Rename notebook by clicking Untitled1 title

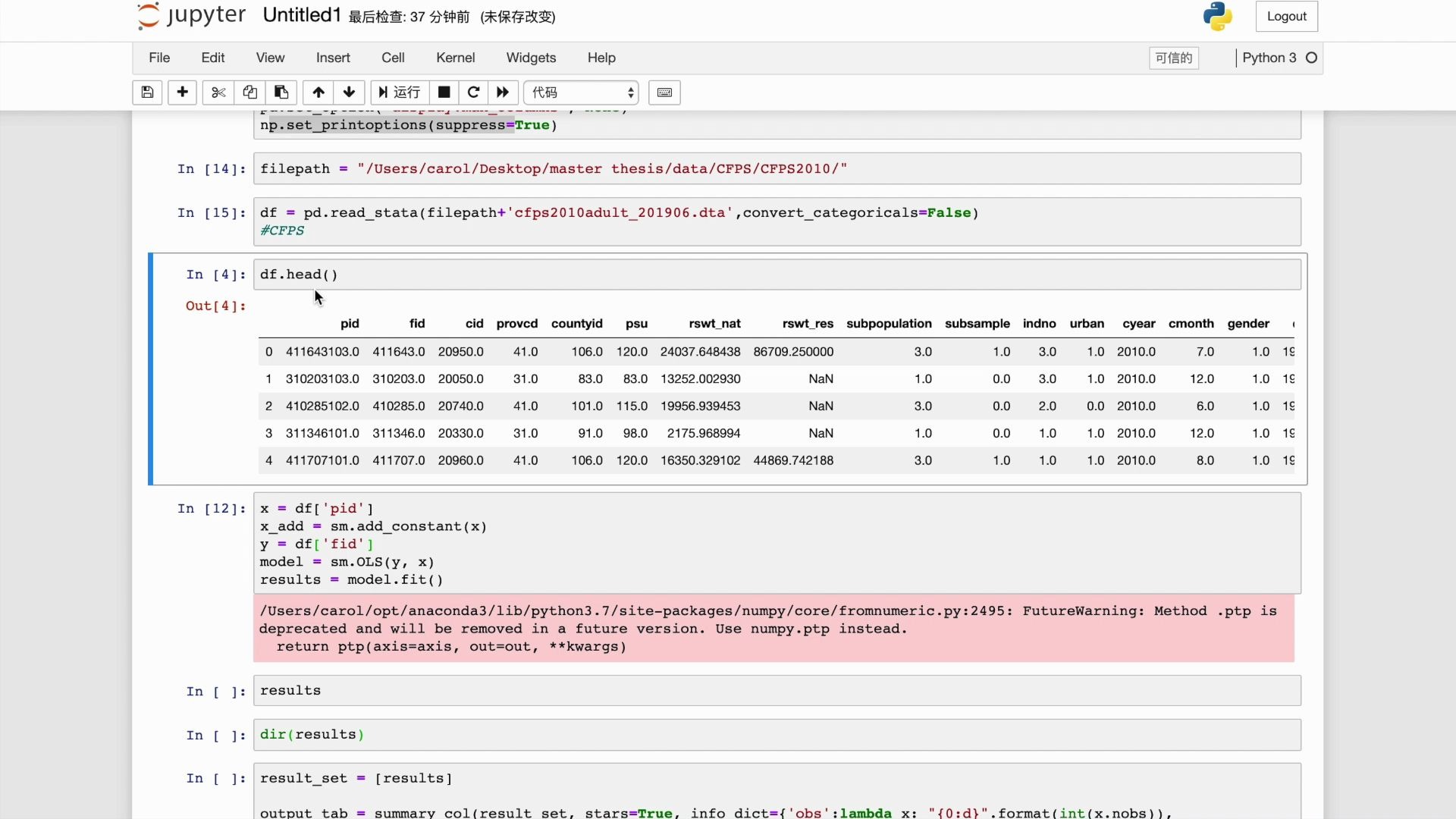click(x=302, y=15)
